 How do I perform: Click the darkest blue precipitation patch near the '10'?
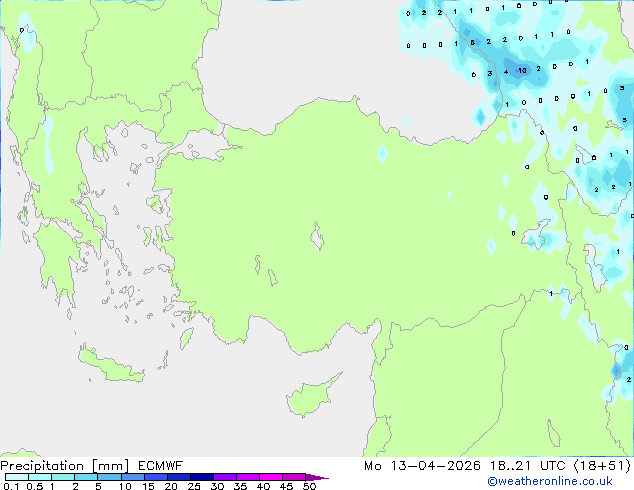point(516,69)
